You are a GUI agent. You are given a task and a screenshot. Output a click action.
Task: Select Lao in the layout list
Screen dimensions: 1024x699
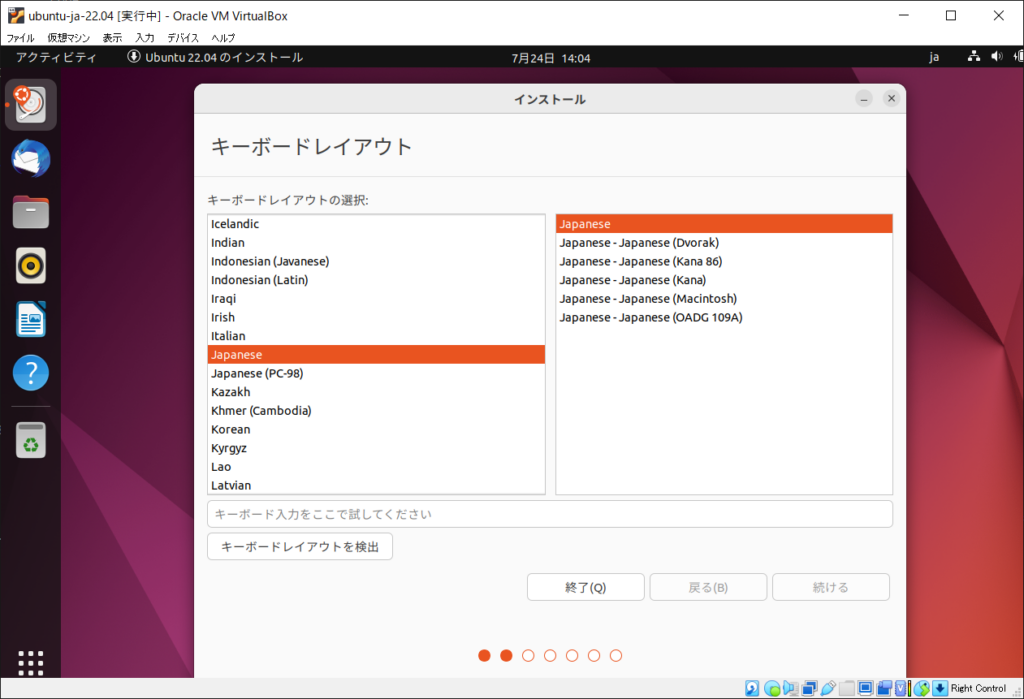[x=376, y=466]
